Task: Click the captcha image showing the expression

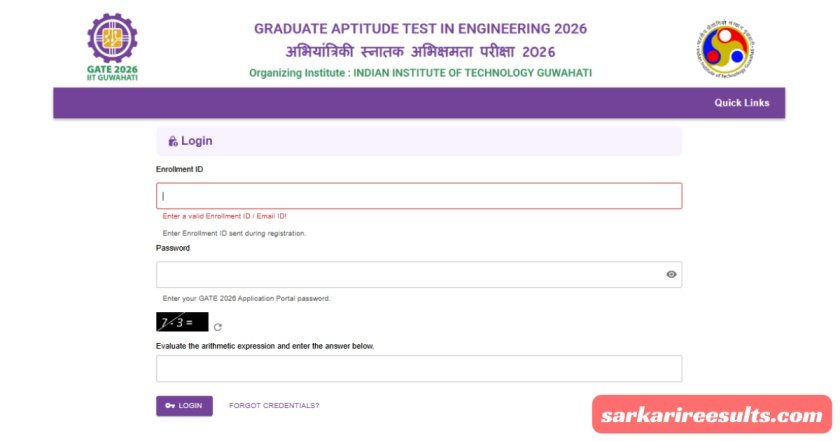Action: tap(182, 322)
